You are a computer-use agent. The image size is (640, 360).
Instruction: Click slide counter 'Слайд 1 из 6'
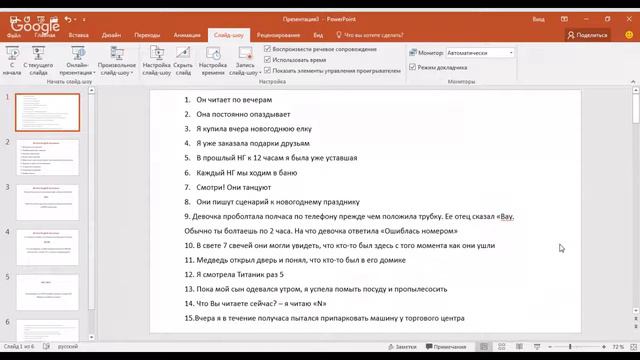click(x=19, y=347)
